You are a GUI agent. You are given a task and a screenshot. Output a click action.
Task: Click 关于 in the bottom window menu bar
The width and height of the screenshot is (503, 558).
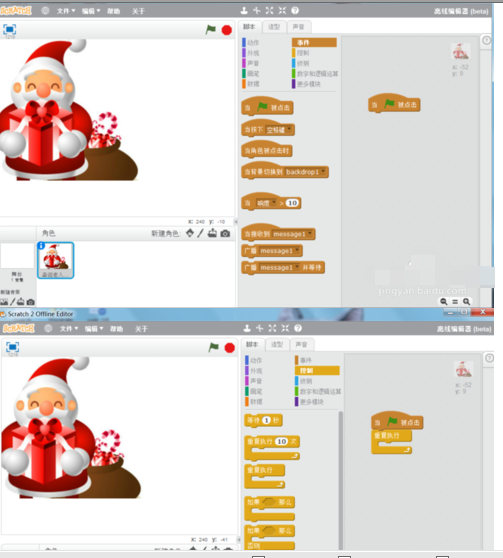pyautogui.click(x=141, y=328)
